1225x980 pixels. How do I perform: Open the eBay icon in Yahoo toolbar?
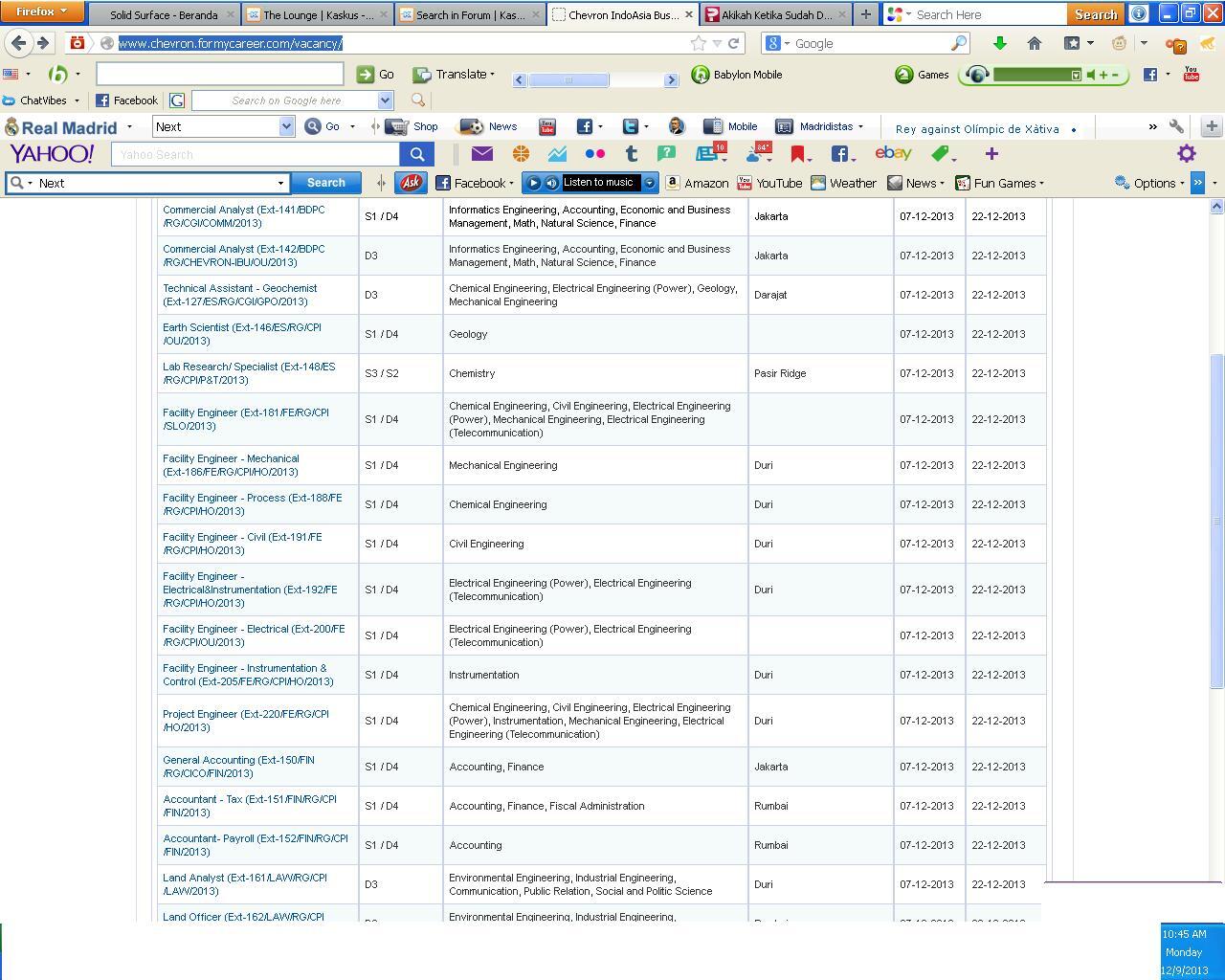coord(893,153)
